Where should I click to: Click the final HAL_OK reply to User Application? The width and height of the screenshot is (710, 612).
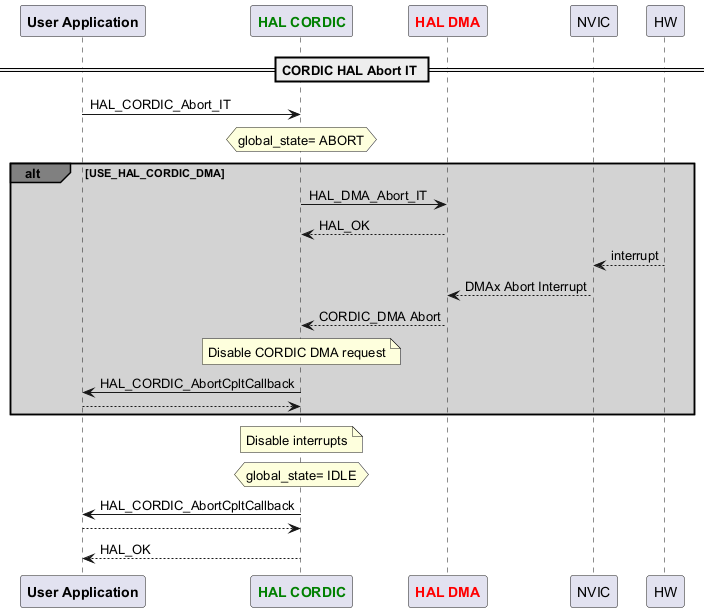[x=125, y=550]
